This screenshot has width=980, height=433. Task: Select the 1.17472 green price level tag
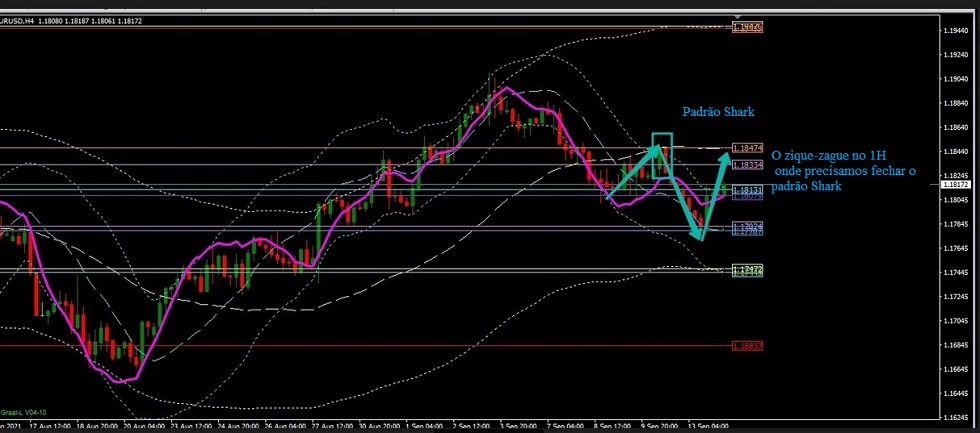pyautogui.click(x=747, y=269)
